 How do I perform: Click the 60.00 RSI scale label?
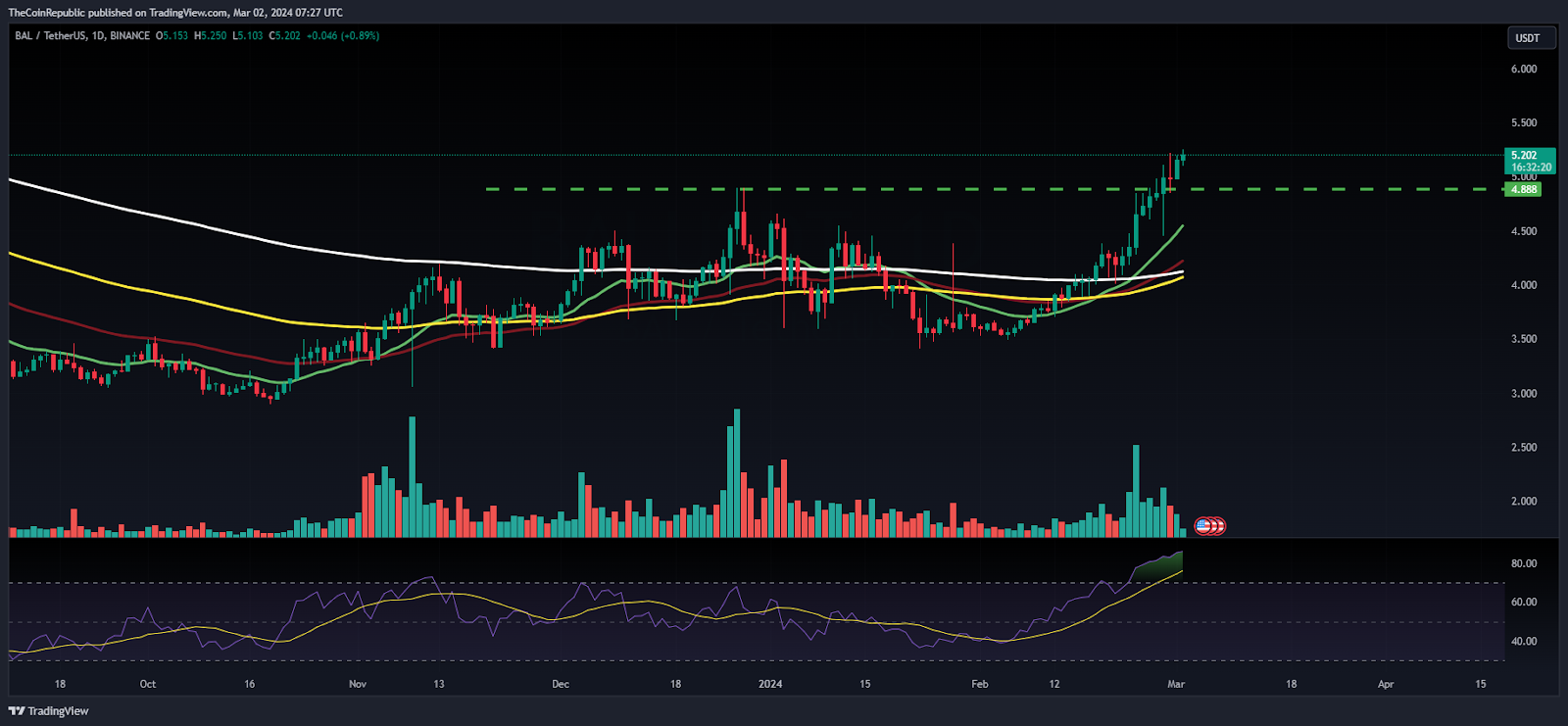(x=1524, y=603)
